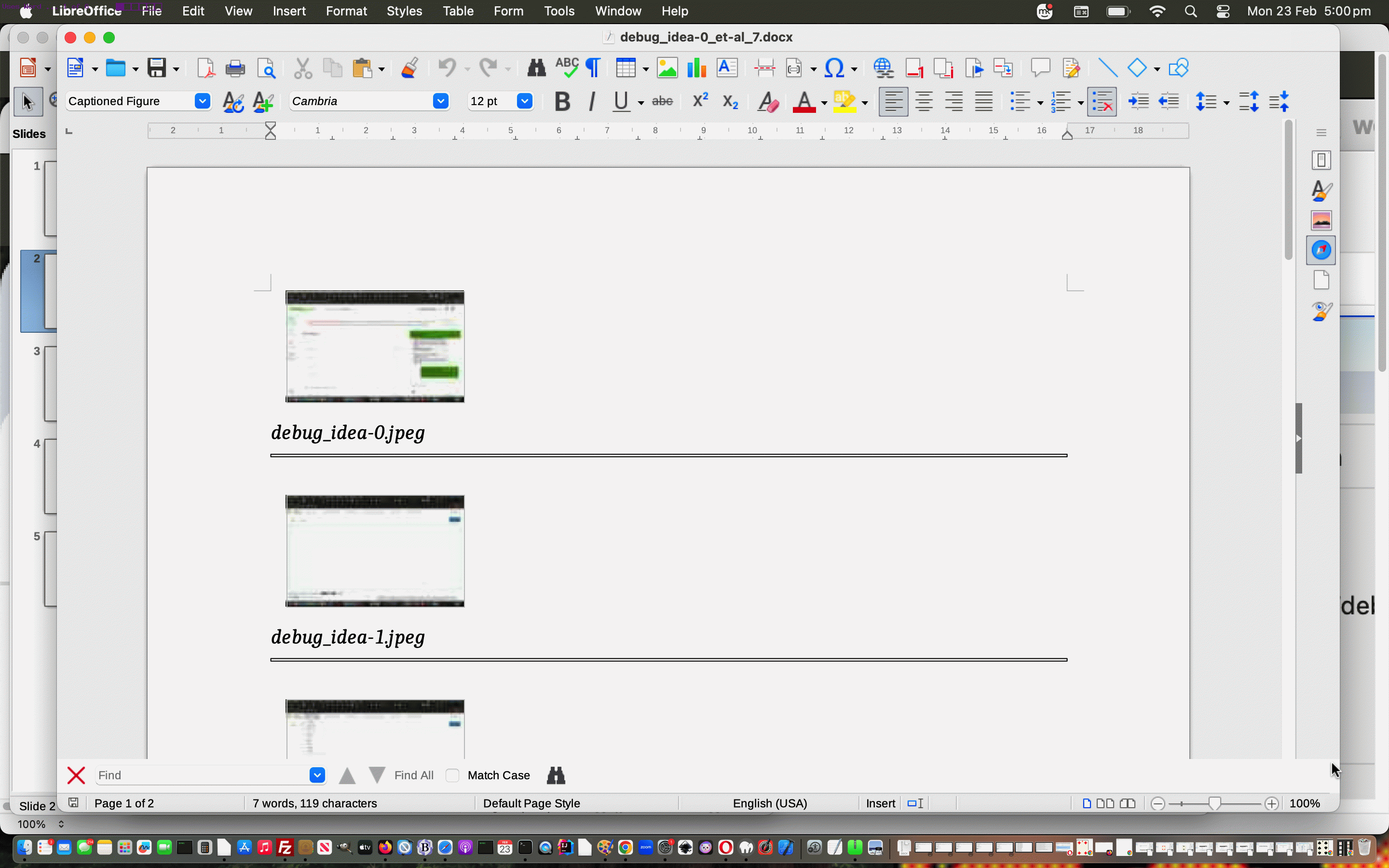Viewport: 1389px width, 868px height.
Task: Open the Format menu
Action: [346, 11]
